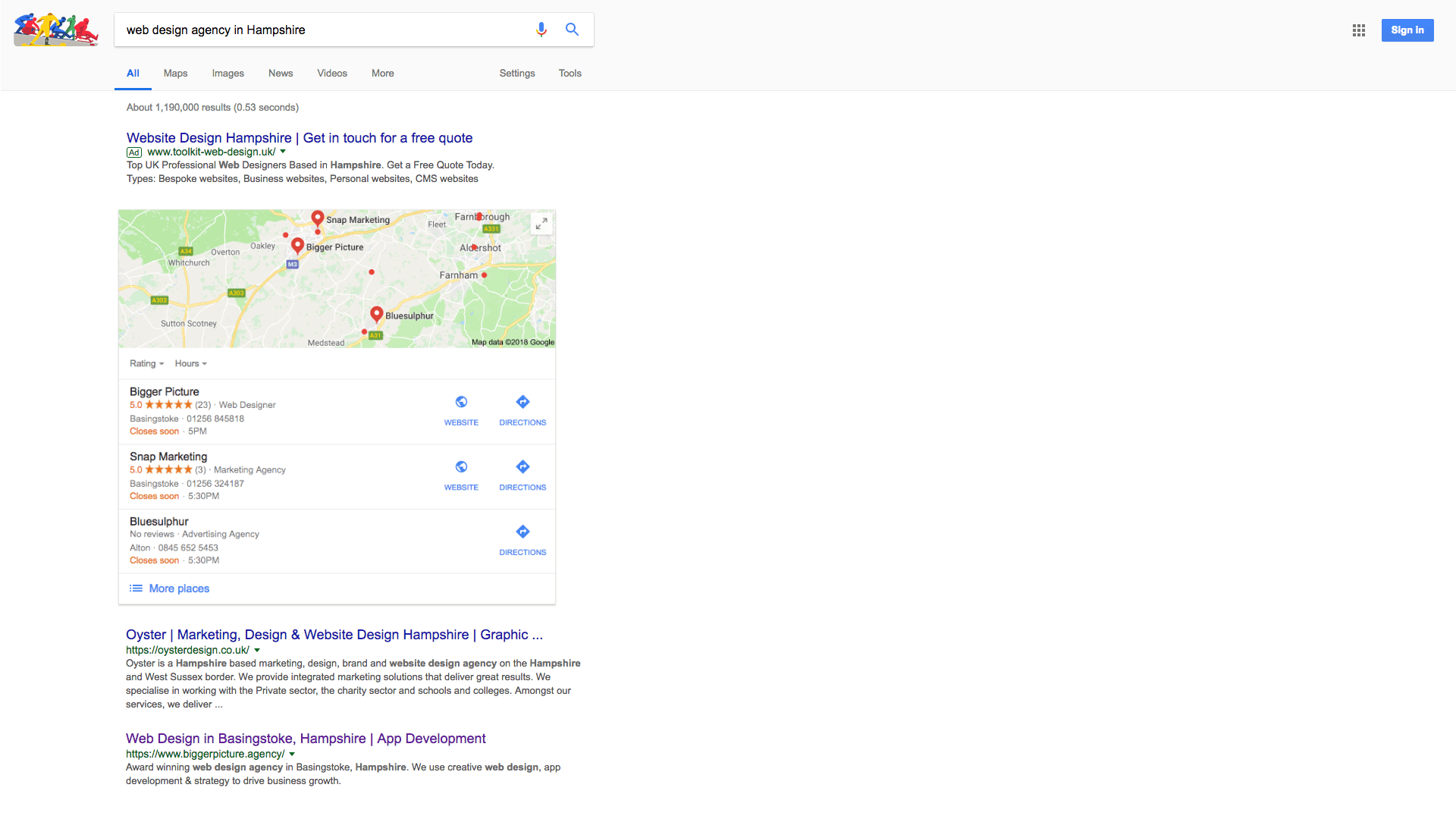Get directions to Snap Marketing

point(522,466)
